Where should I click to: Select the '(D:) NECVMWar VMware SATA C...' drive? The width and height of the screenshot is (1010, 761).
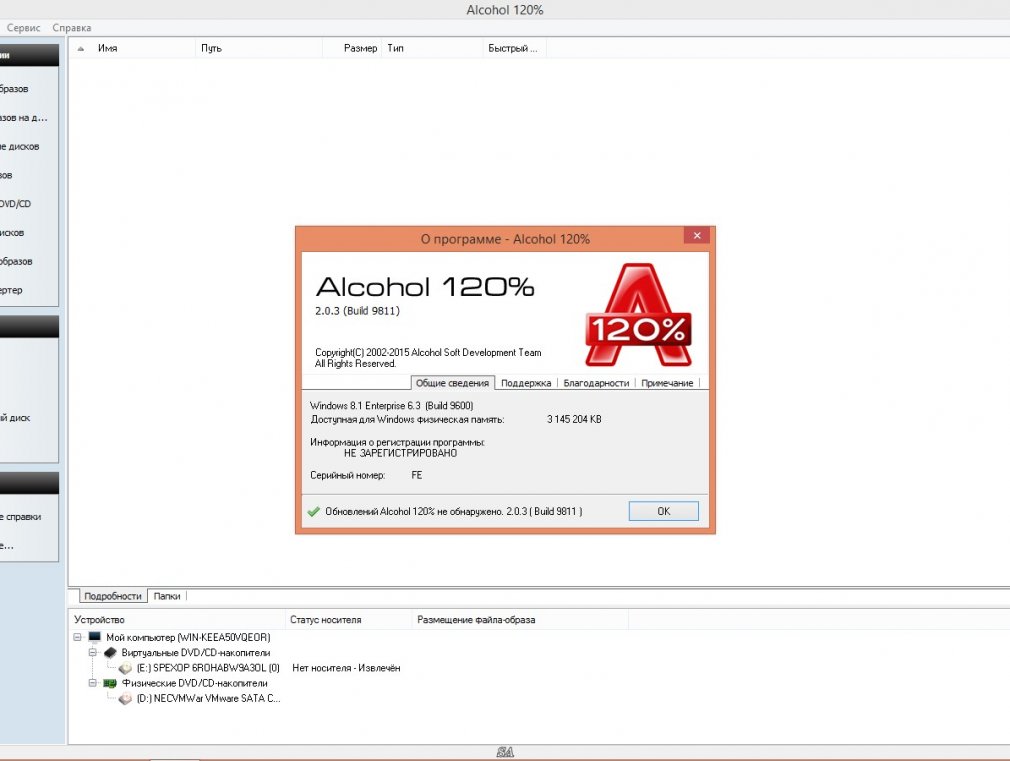(208, 698)
